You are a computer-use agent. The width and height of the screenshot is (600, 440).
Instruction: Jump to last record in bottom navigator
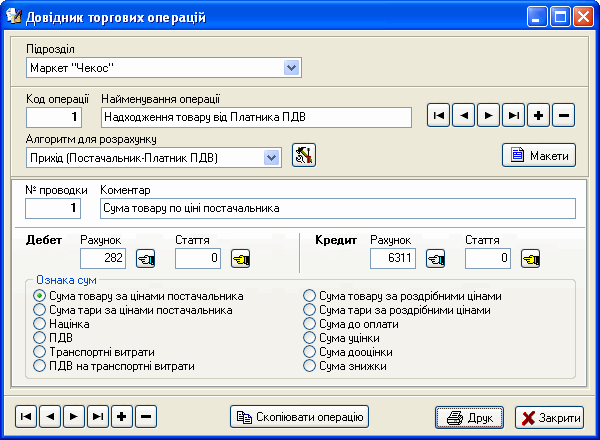[x=98, y=416]
